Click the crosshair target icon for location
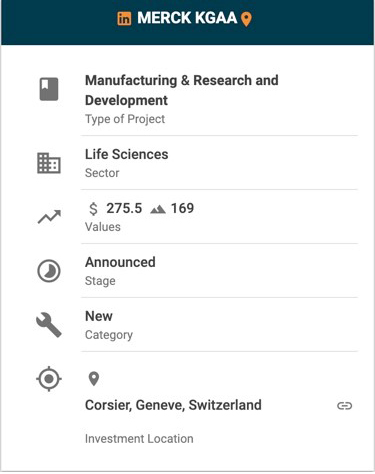 click(x=49, y=379)
